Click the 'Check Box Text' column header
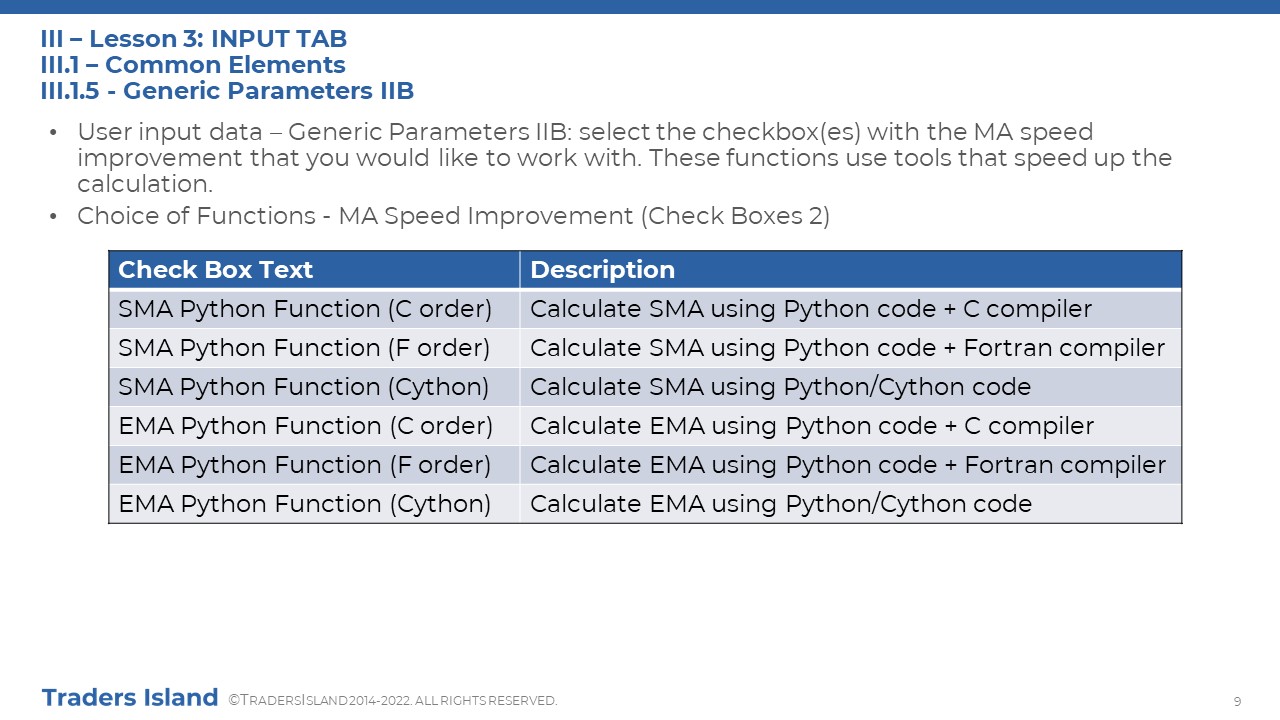This screenshot has width=1280, height=720. (314, 270)
